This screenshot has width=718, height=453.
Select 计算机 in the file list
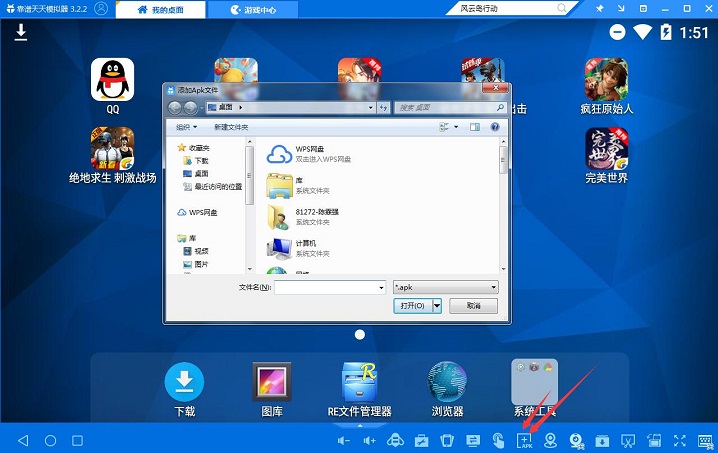[299, 248]
